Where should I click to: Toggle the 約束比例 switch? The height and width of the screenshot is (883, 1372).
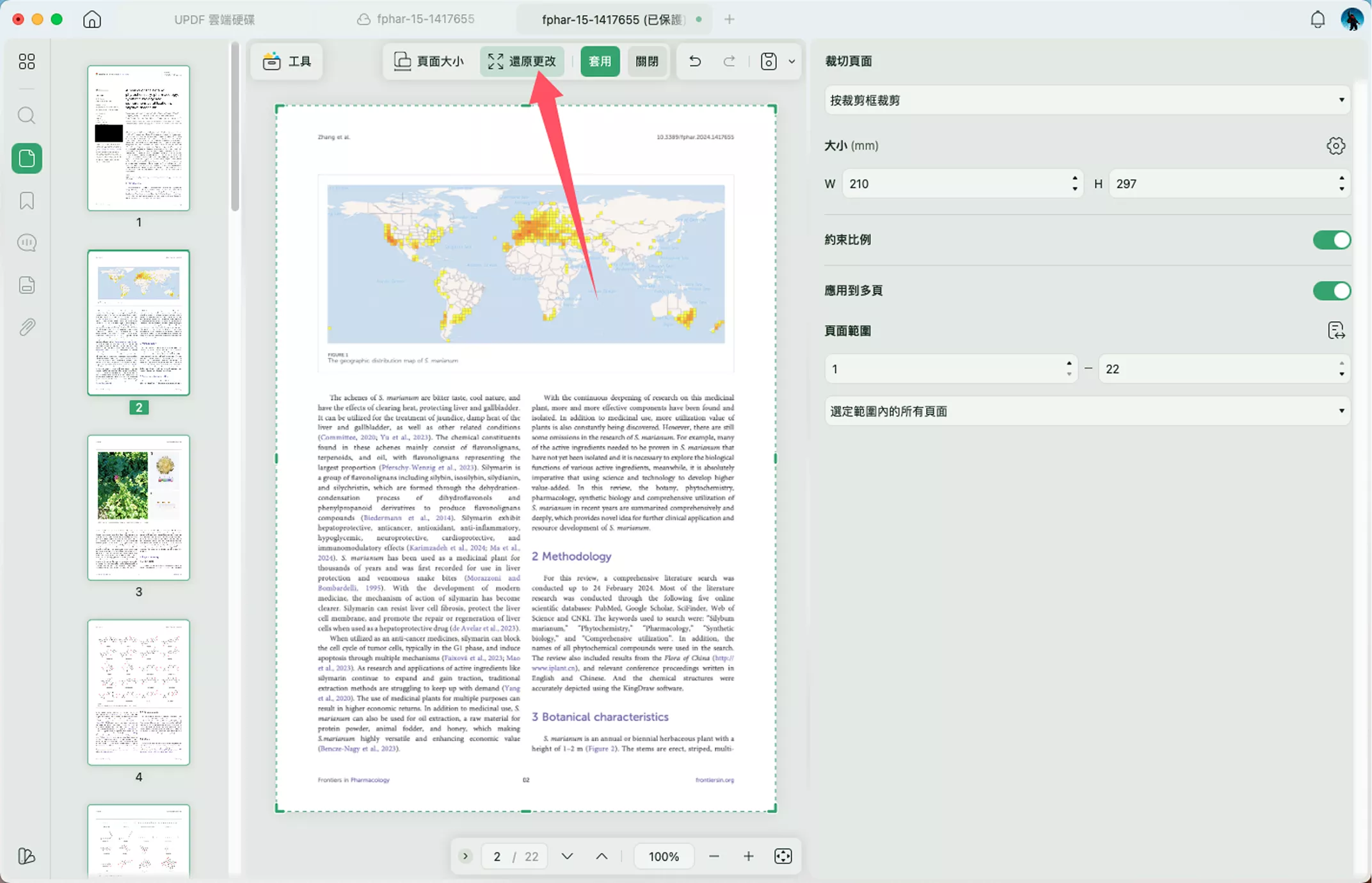coord(1332,240)
